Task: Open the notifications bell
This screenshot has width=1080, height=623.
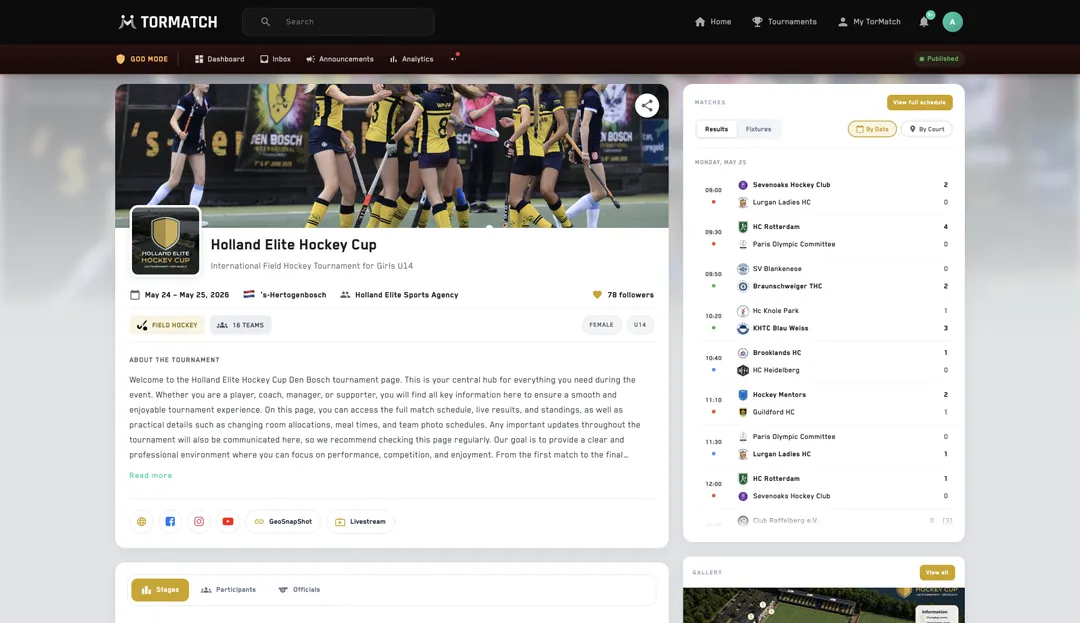Action: pos(924,21)
